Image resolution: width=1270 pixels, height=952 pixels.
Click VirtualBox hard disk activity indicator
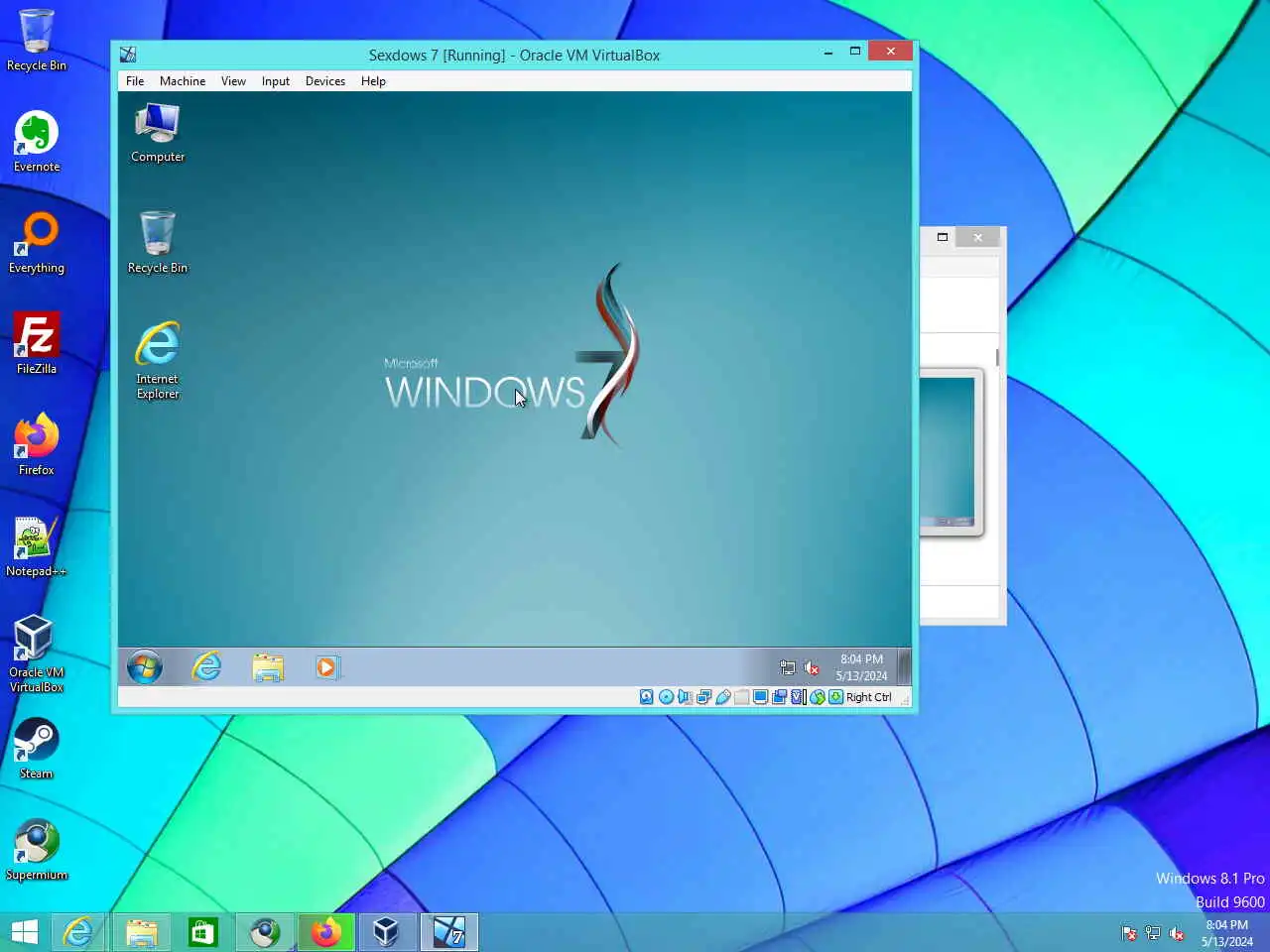647,697
